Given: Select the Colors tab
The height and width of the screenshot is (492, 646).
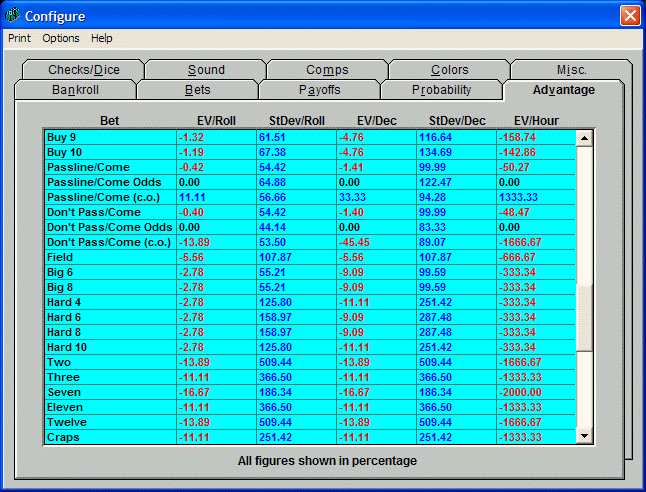Looking at the screenshot, I should [449, 70].
